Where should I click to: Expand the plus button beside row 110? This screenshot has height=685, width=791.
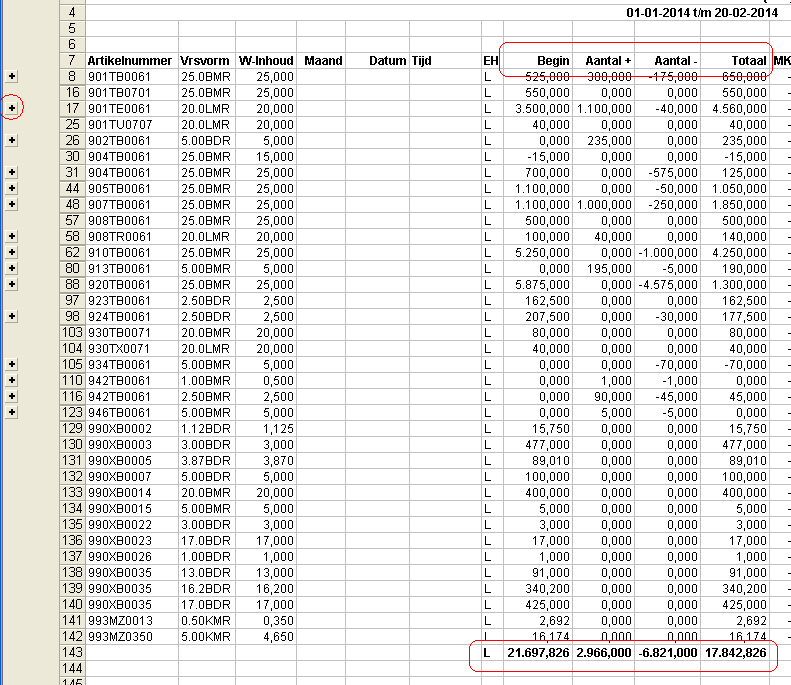tap(12, 380)
